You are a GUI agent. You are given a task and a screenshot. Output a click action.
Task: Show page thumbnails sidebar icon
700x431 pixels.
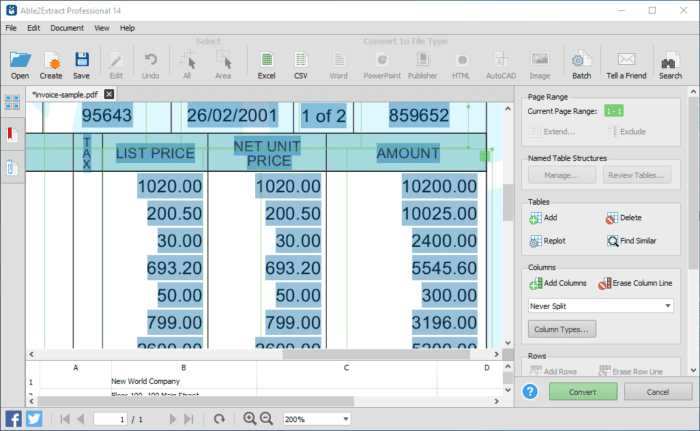(x=12, y=102)
